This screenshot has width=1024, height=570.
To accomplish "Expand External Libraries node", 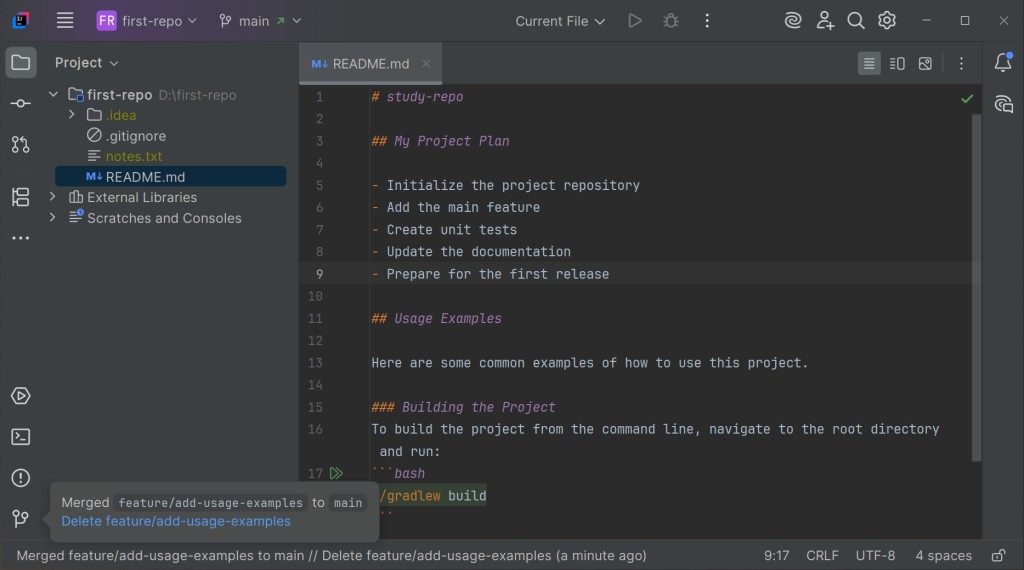I will pyautogui.click(x=53, y=197).
